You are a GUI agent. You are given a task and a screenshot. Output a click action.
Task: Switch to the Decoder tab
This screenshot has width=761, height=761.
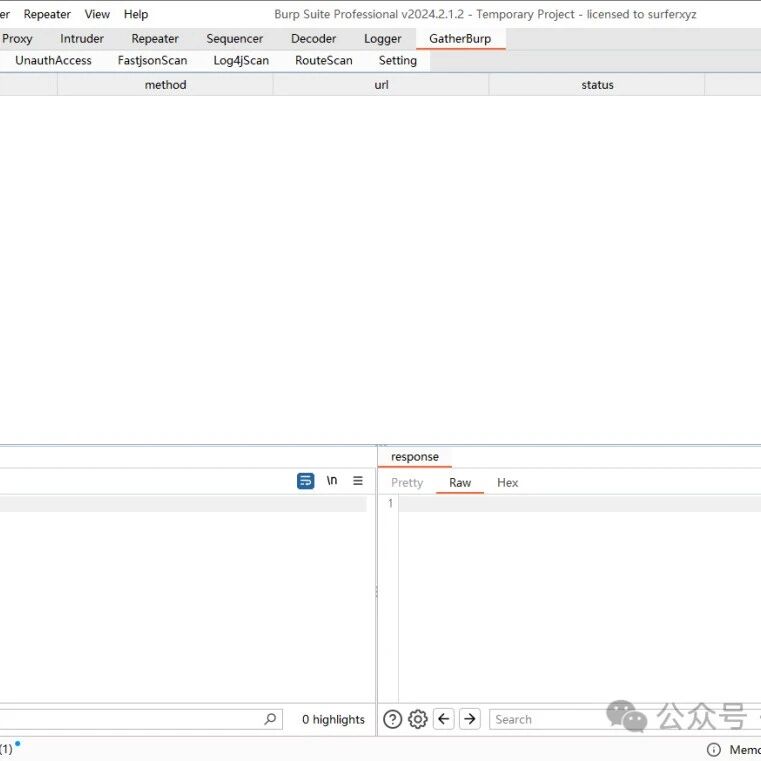click(x=314, y=39)
